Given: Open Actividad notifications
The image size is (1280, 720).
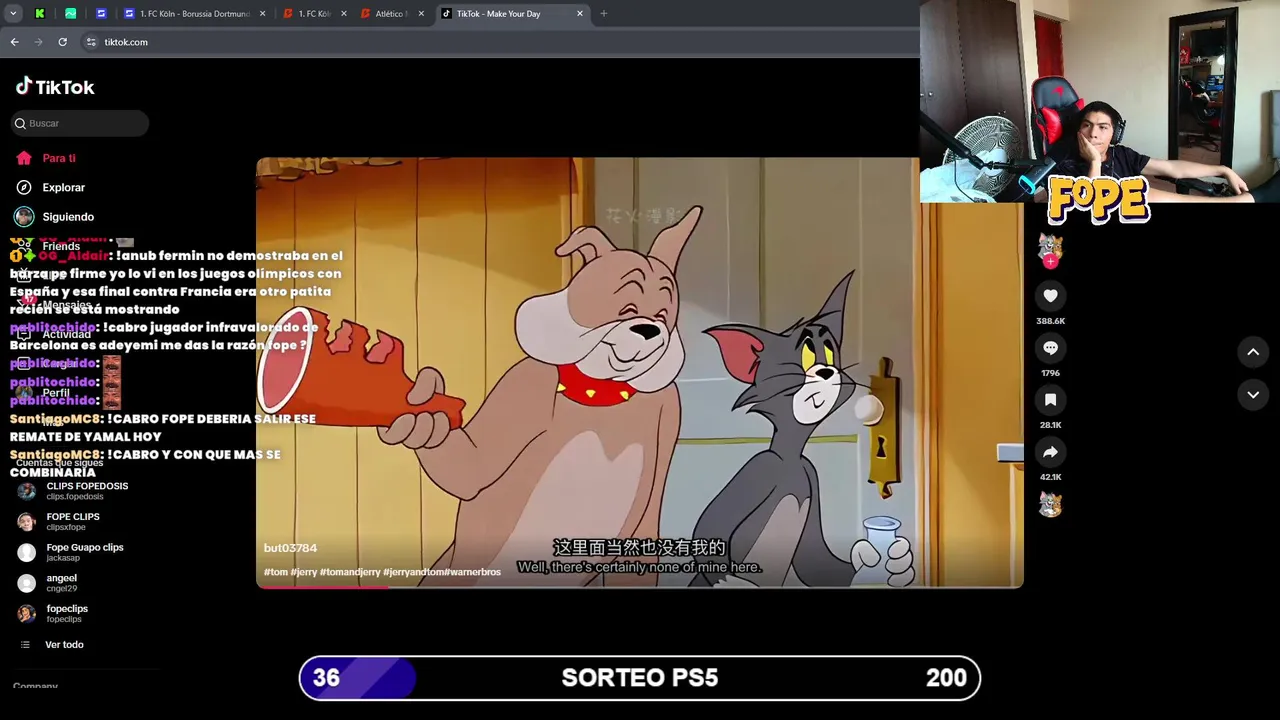Looking at the screenshot, I should 66,334.
